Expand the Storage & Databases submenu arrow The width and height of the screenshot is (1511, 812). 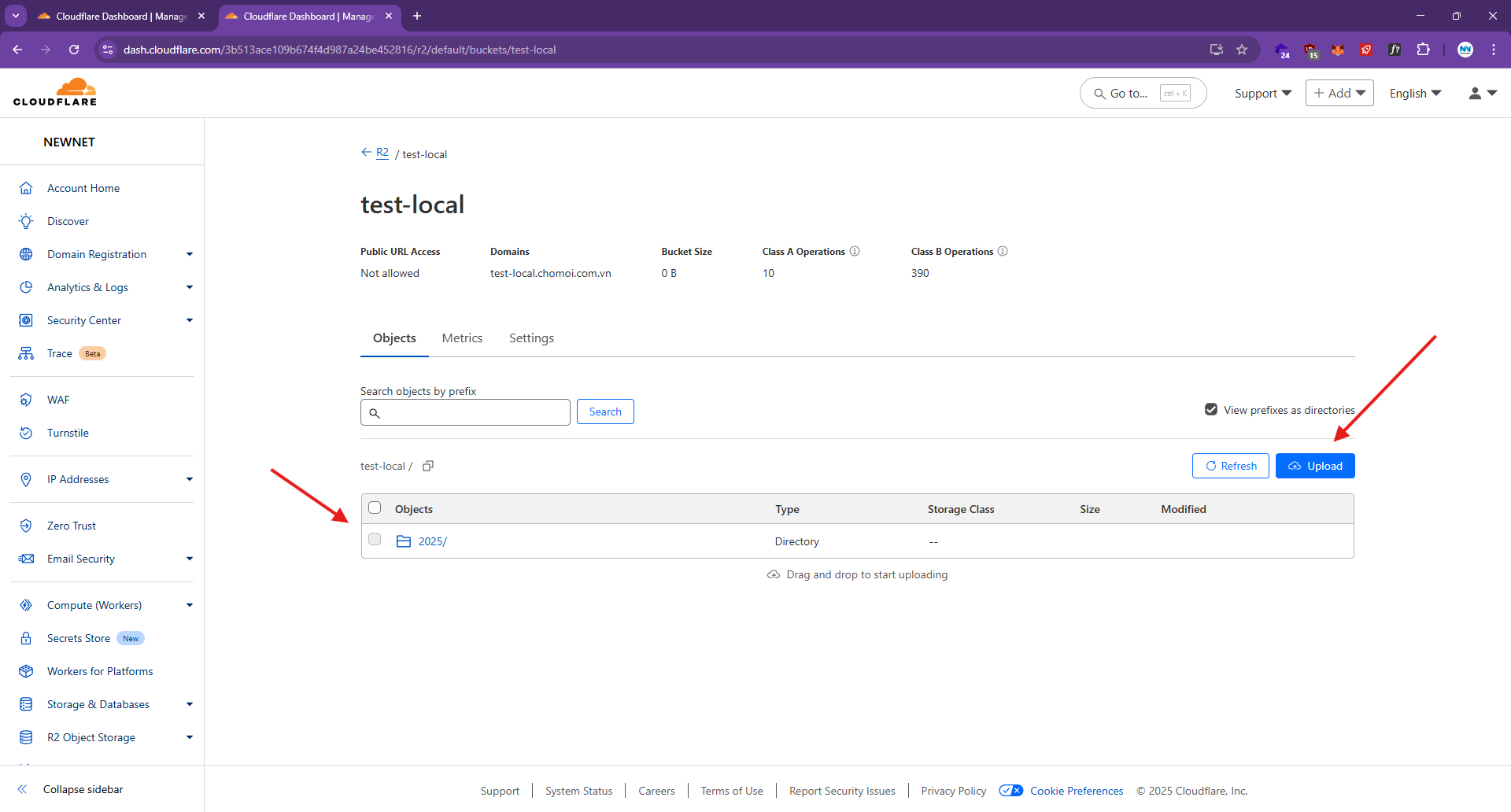[190, 704]
